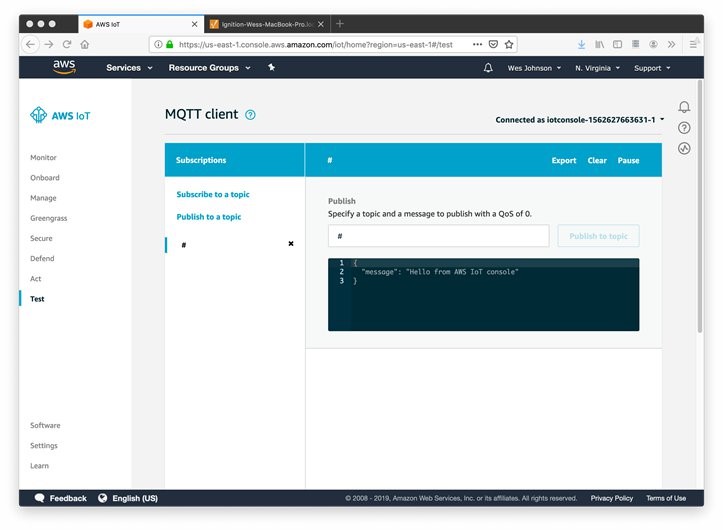Open the browser library icon
The image size is (723, 530).
(x=599, y=44)
